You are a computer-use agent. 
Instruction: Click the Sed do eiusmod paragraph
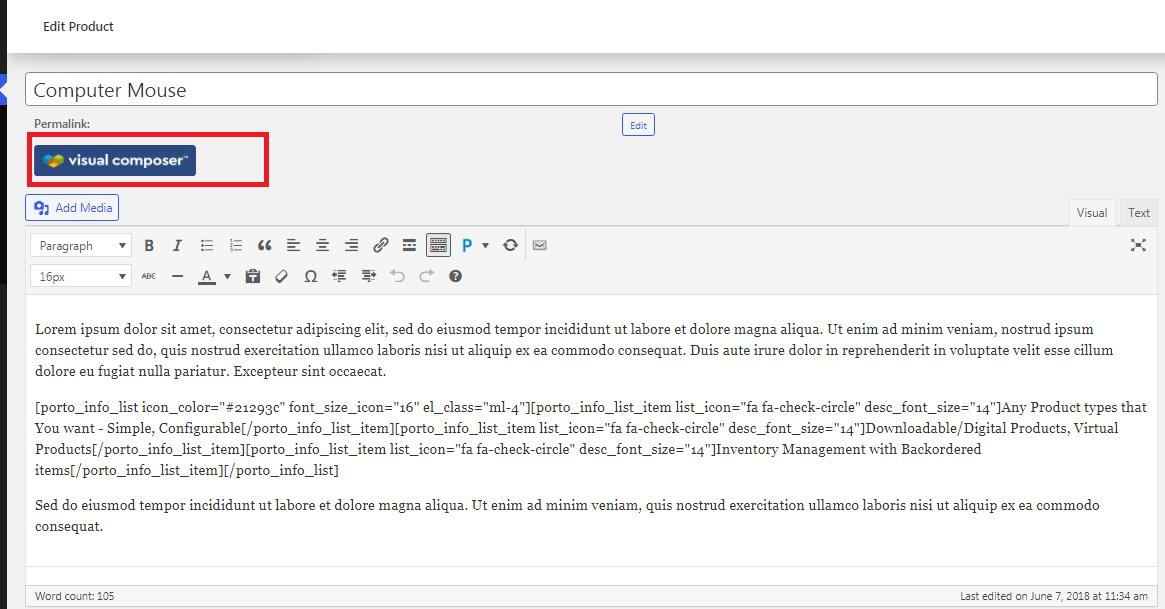[x=567, y=515]
